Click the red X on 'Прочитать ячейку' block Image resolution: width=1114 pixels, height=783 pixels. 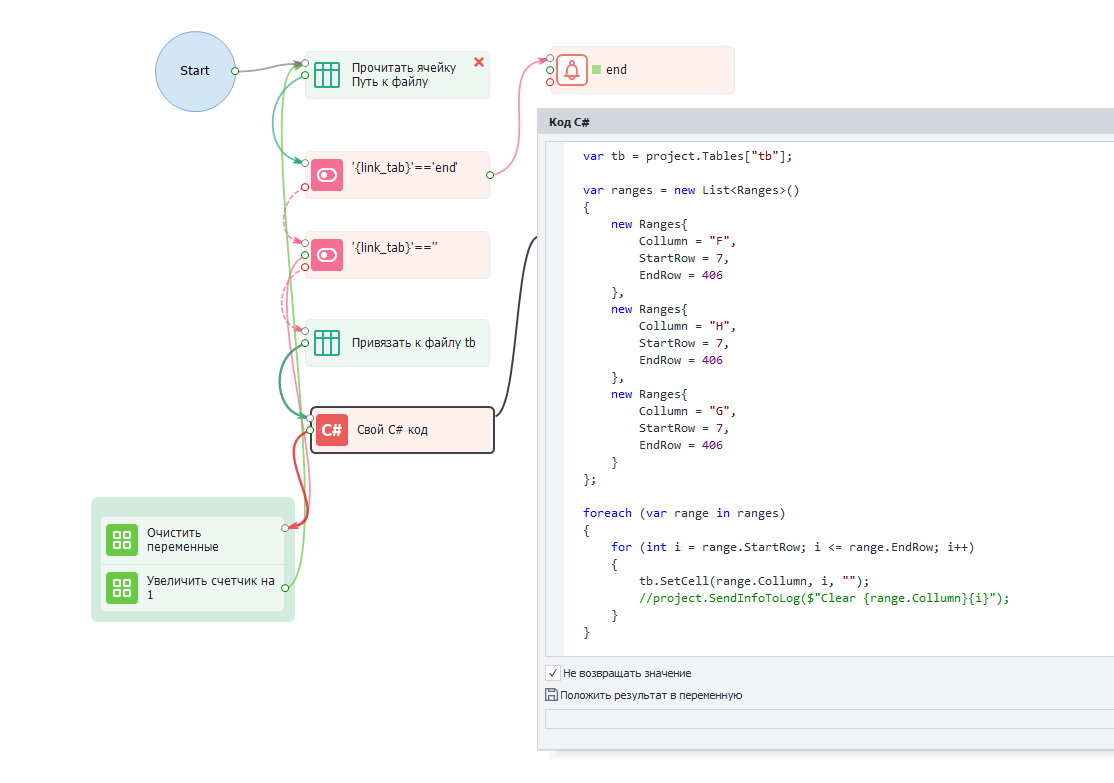click(478, 62)
